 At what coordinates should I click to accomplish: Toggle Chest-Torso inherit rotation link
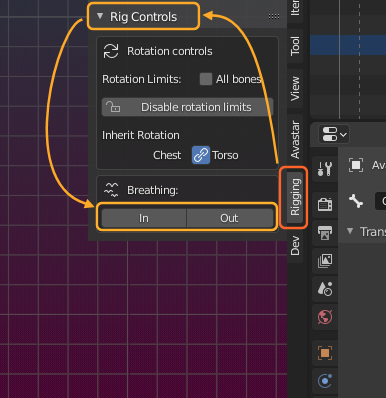(201, 155)
